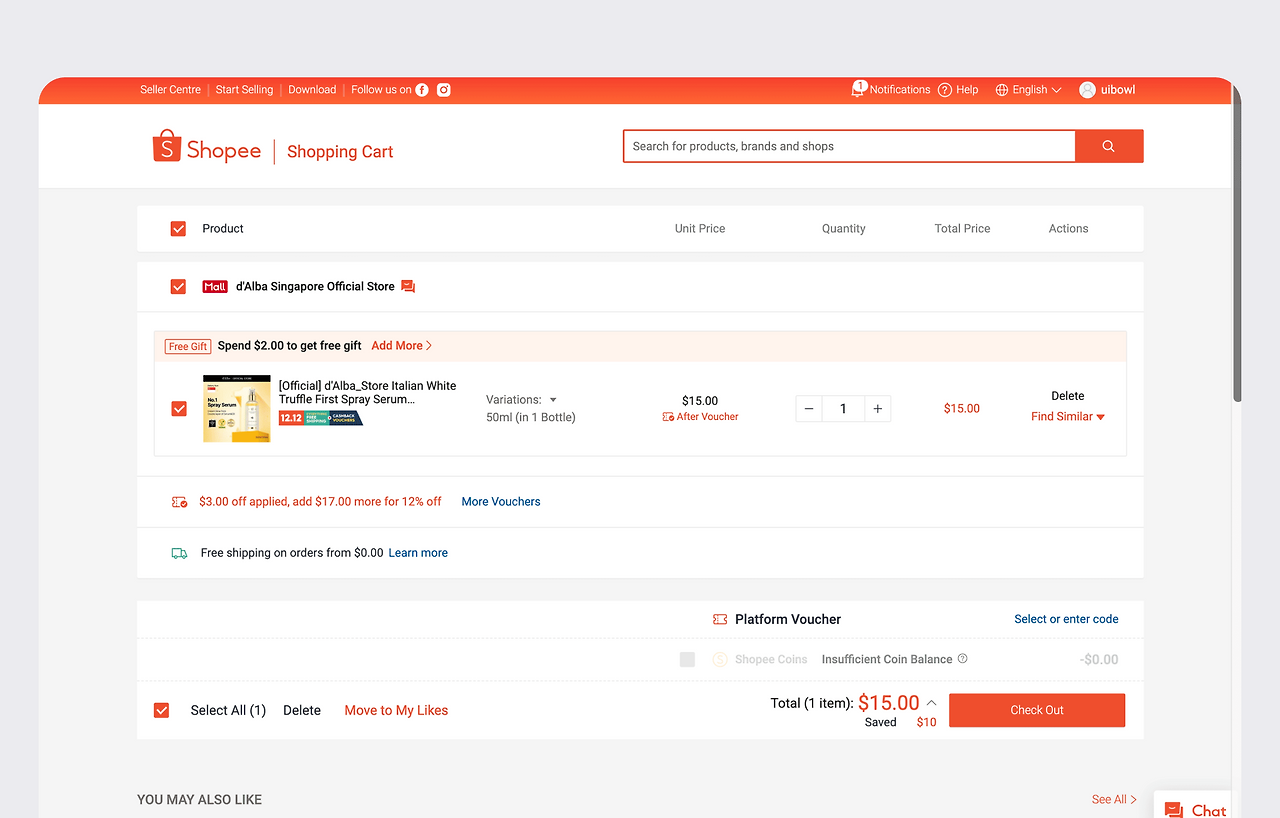Viewport: 1280px width, 818px height.
Task: Uncheck the Truffle First Spray Serum item checkbox
Action: pyautogui.click(x=179, y=409)
